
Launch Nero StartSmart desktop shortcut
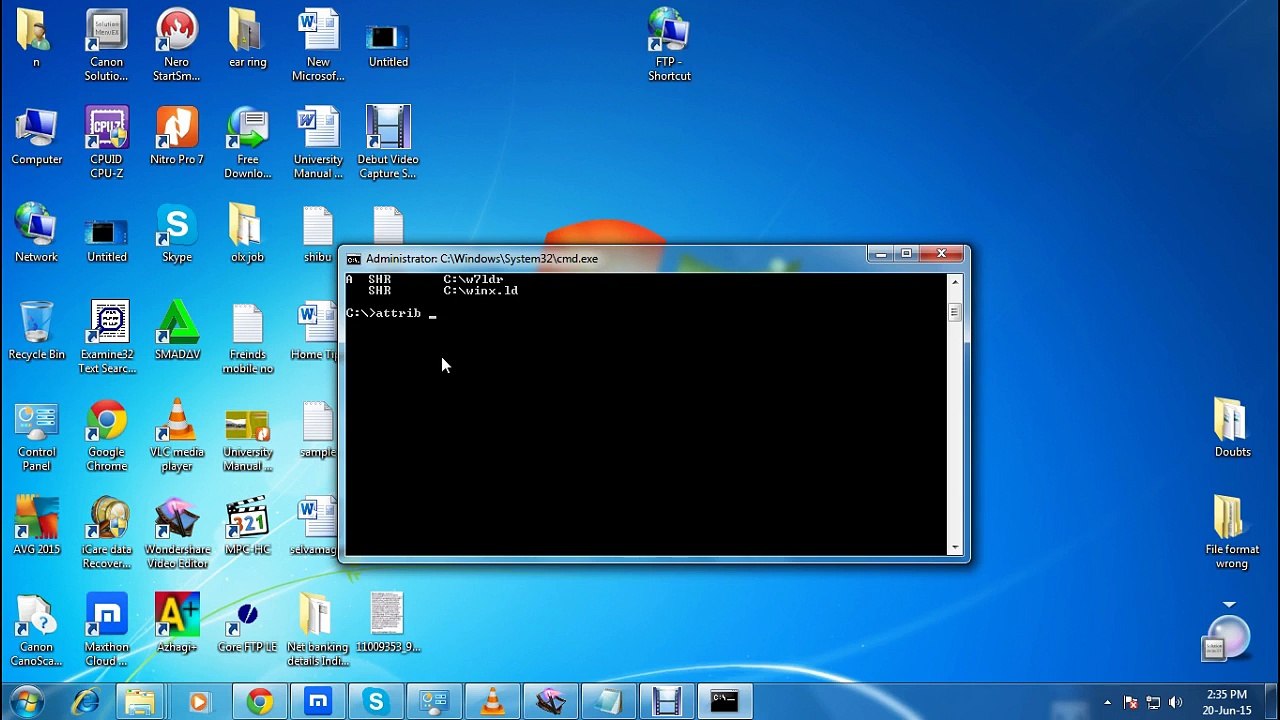(x=177, y=46)
